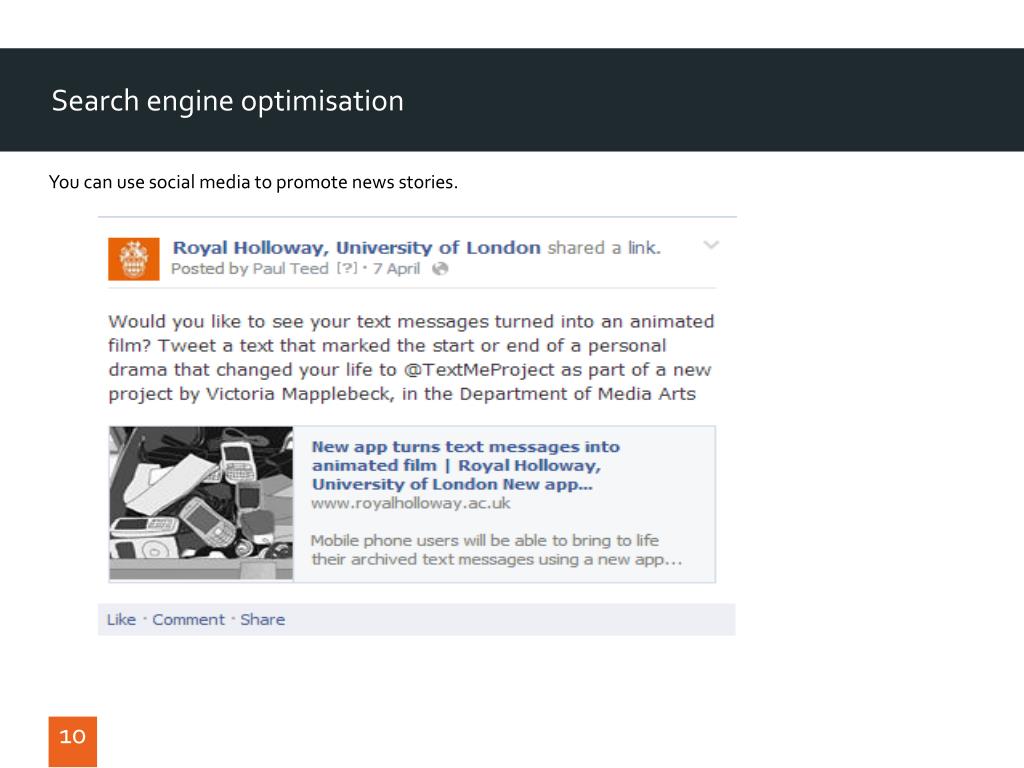Click 'shared a link.' text in post header
The height and width of the screenshot is (768, 1024).
click(604, 248)
